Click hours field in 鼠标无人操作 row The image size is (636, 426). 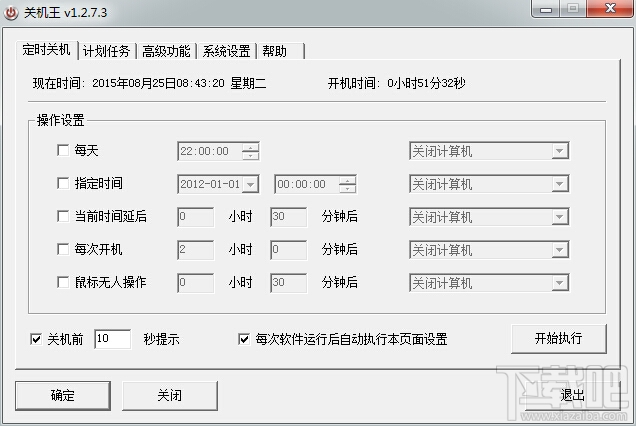coord(196,282)
